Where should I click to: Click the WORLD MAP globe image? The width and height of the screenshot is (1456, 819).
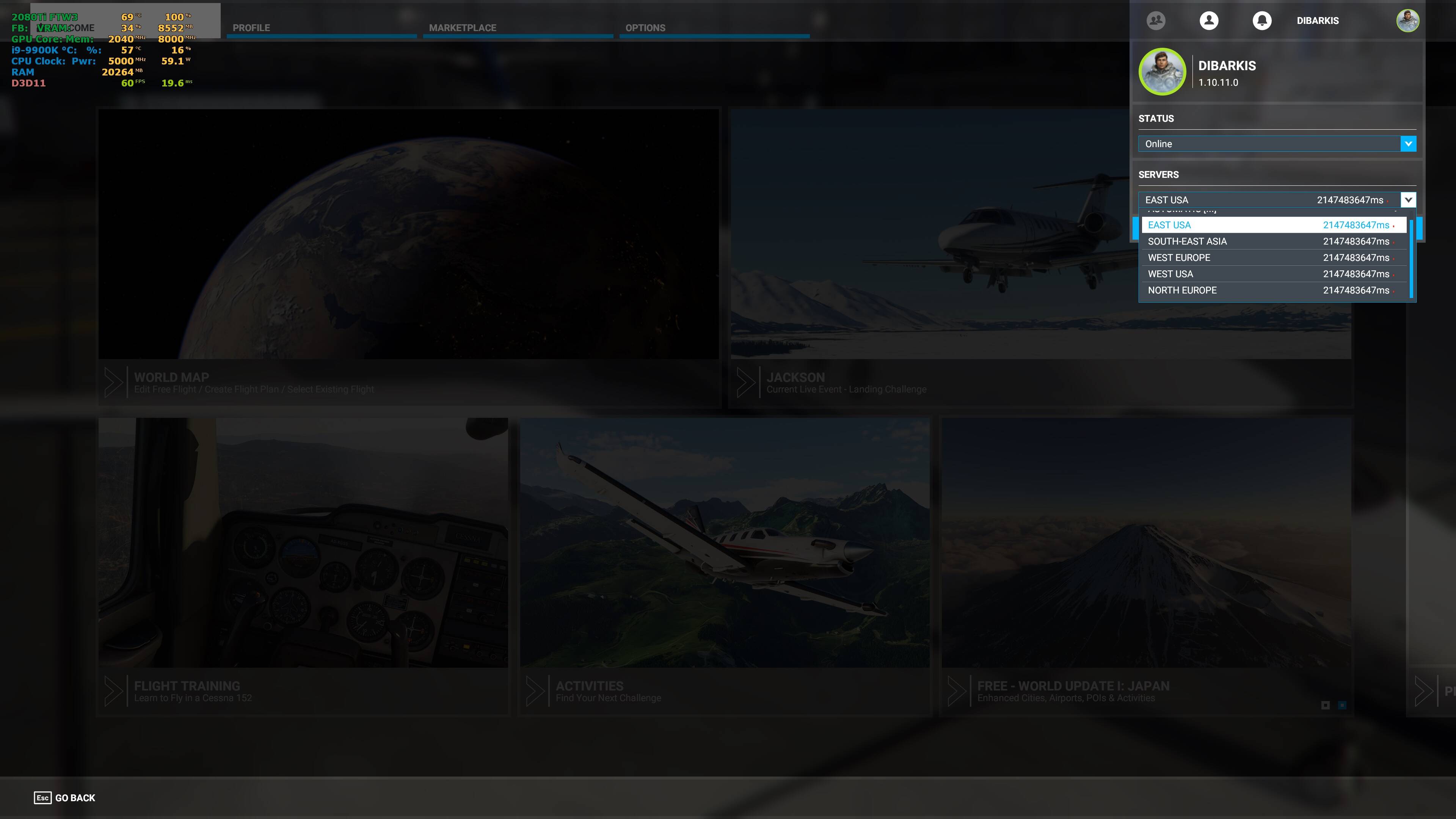(409, 234)
